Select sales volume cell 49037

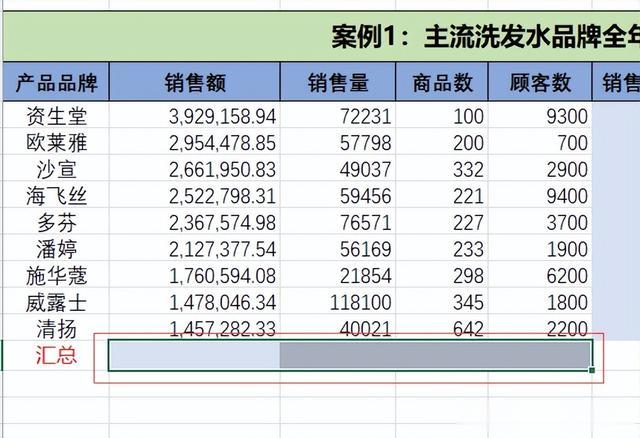tap(338, 169)
